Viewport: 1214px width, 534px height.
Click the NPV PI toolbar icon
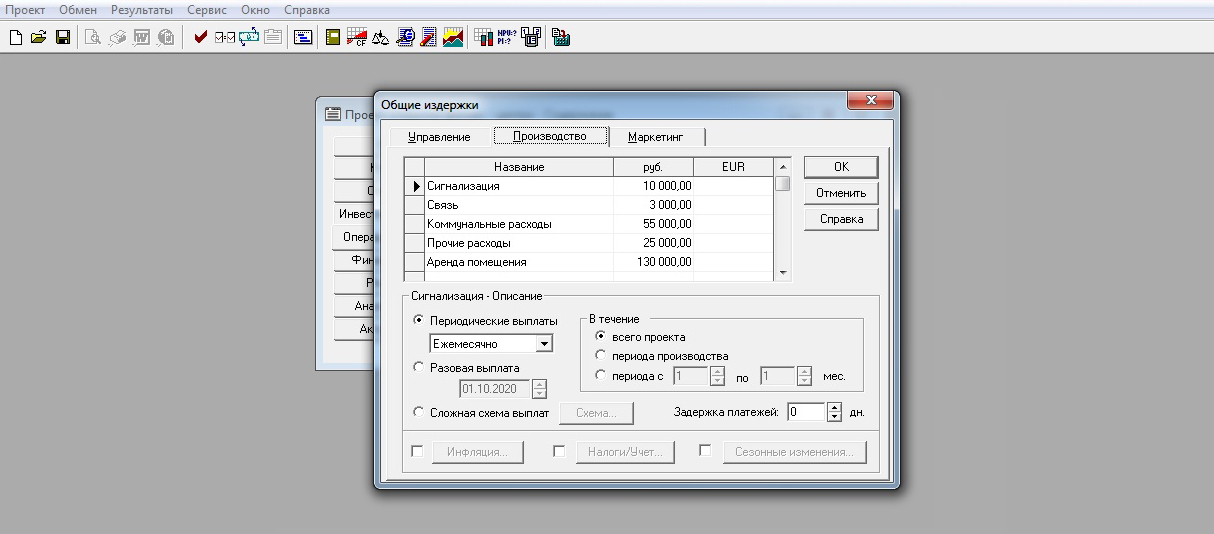pos(506,37)
